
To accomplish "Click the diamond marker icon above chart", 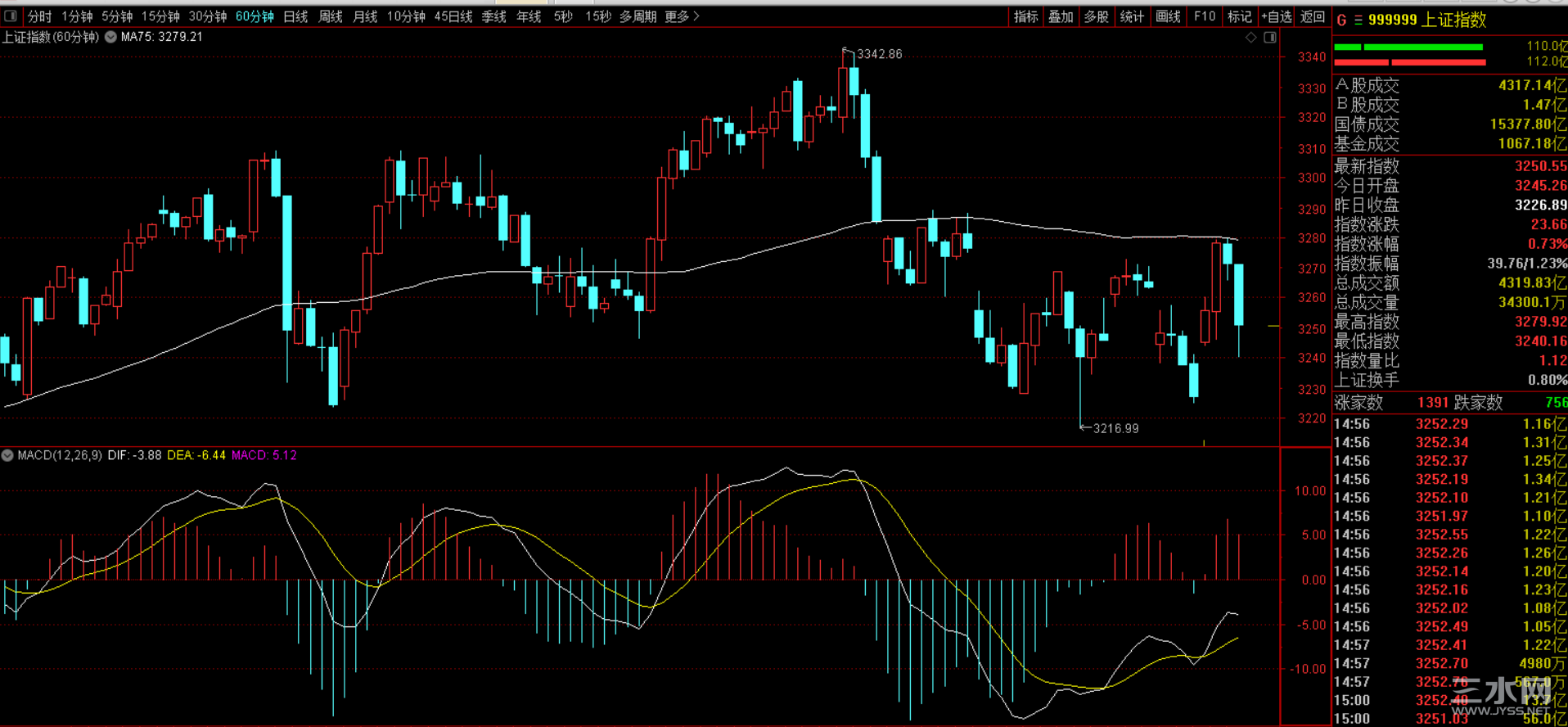I will pos(1250,38).
